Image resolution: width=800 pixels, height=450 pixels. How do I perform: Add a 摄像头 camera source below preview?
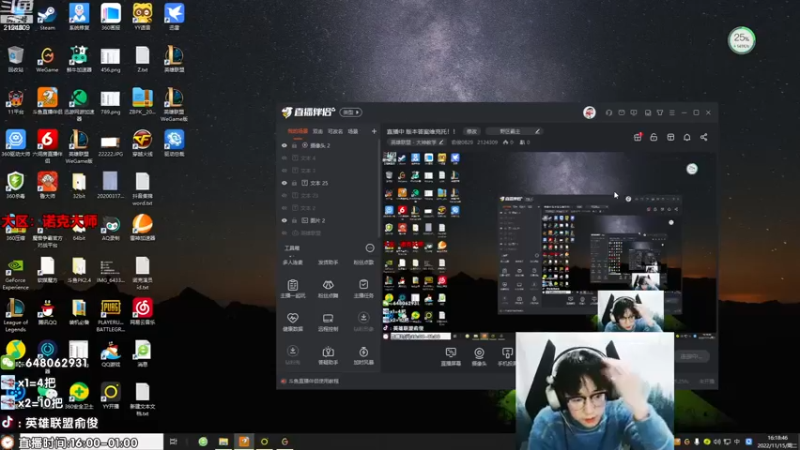tap(479, 357)
